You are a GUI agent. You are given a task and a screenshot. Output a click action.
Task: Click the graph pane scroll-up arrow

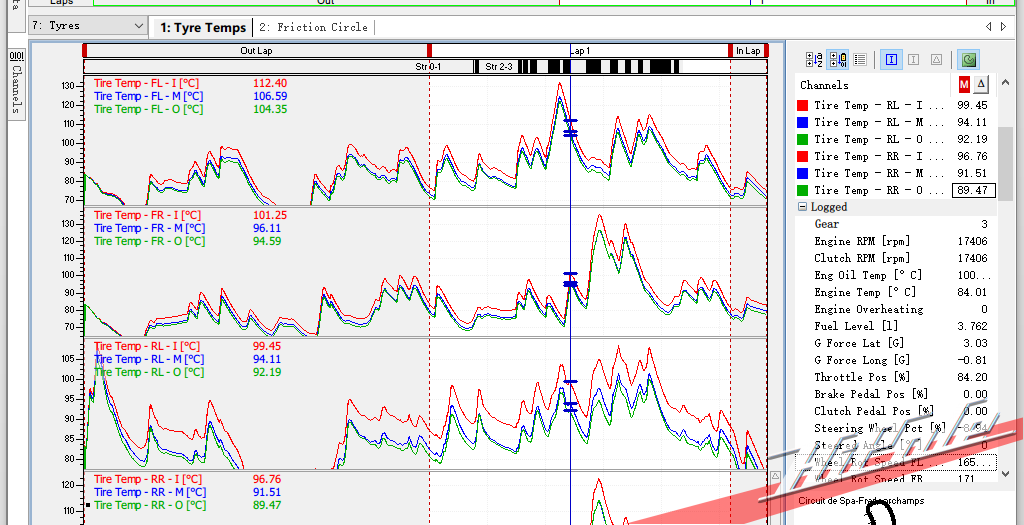[x=775, y=477]
